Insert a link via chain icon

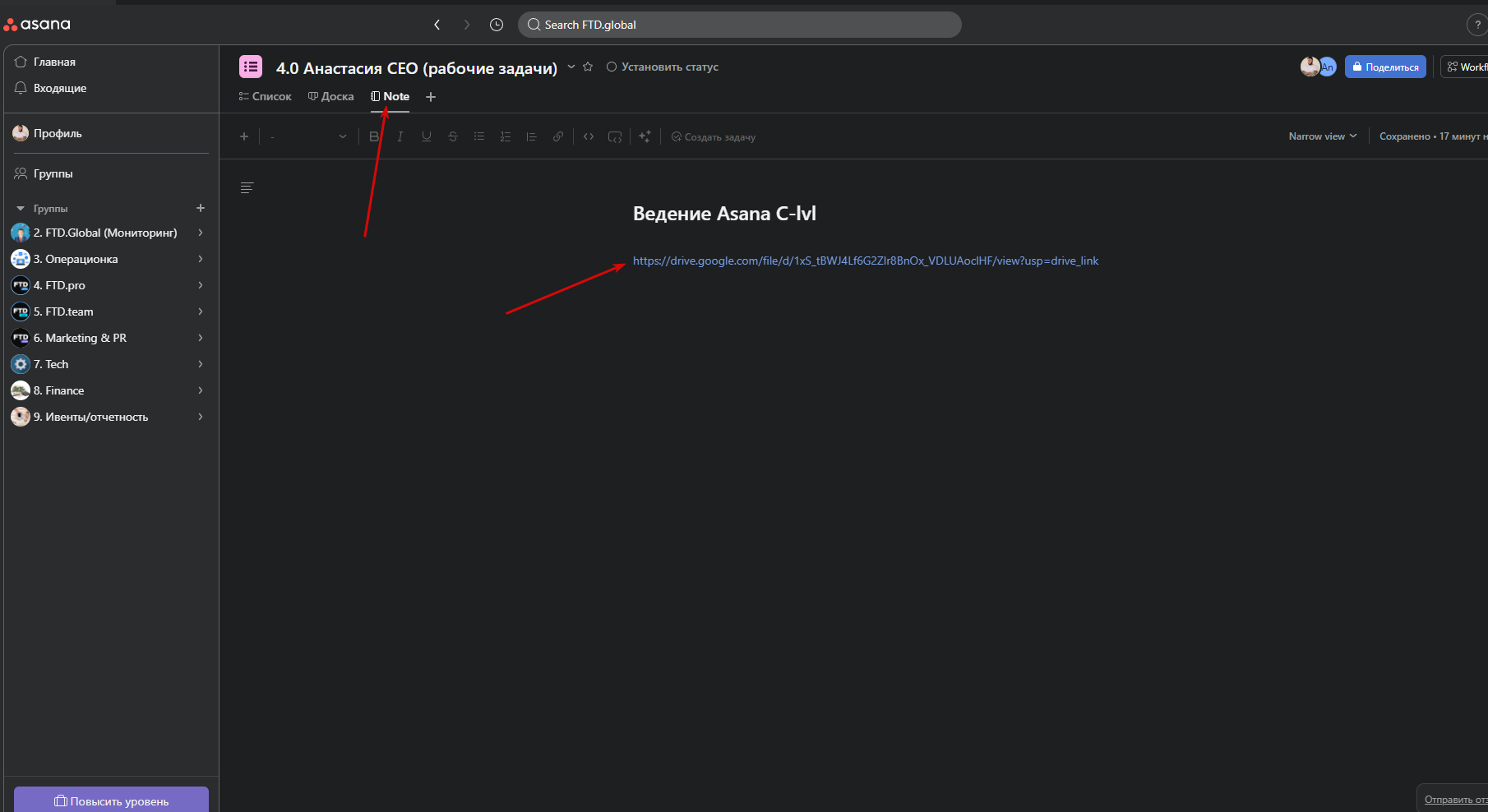pyautogui.click(x=558, y=136)
